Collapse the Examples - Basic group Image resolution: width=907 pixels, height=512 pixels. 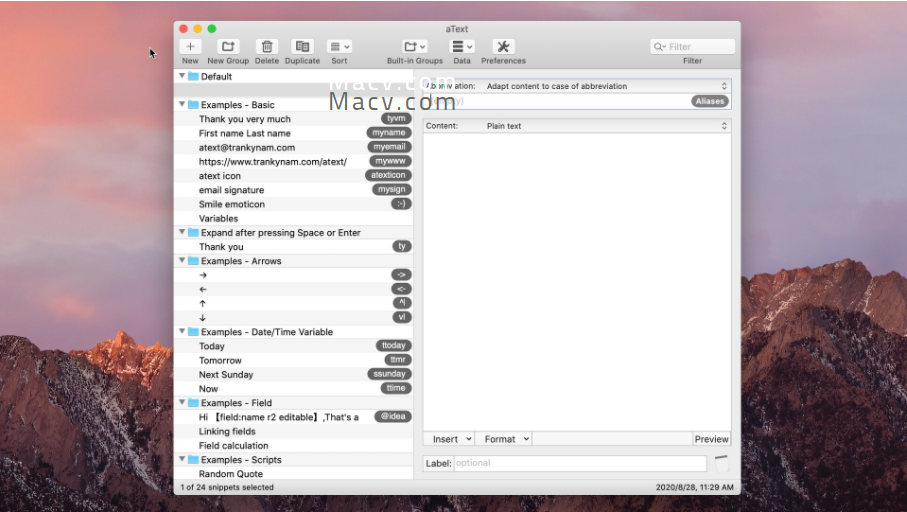182,104
